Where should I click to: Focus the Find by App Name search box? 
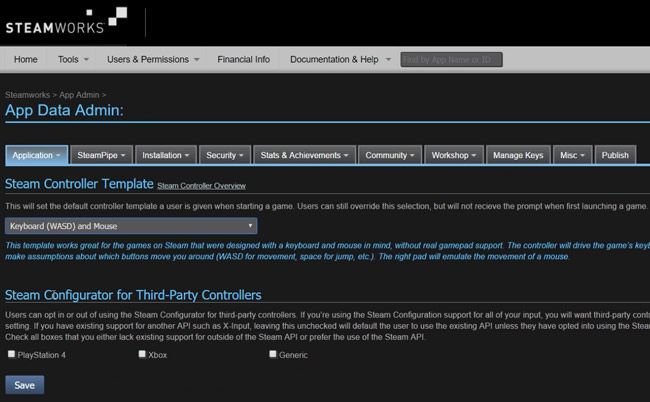pos(451,59)
